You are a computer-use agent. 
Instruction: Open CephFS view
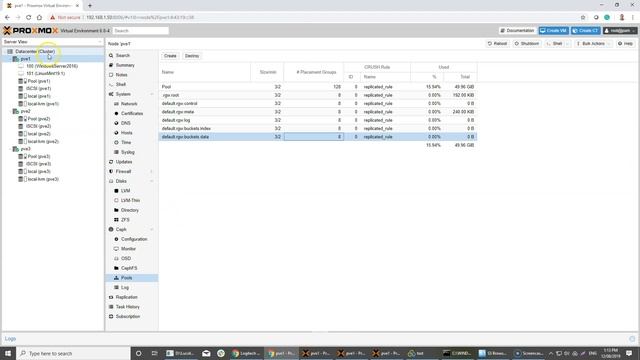[129, 268]
